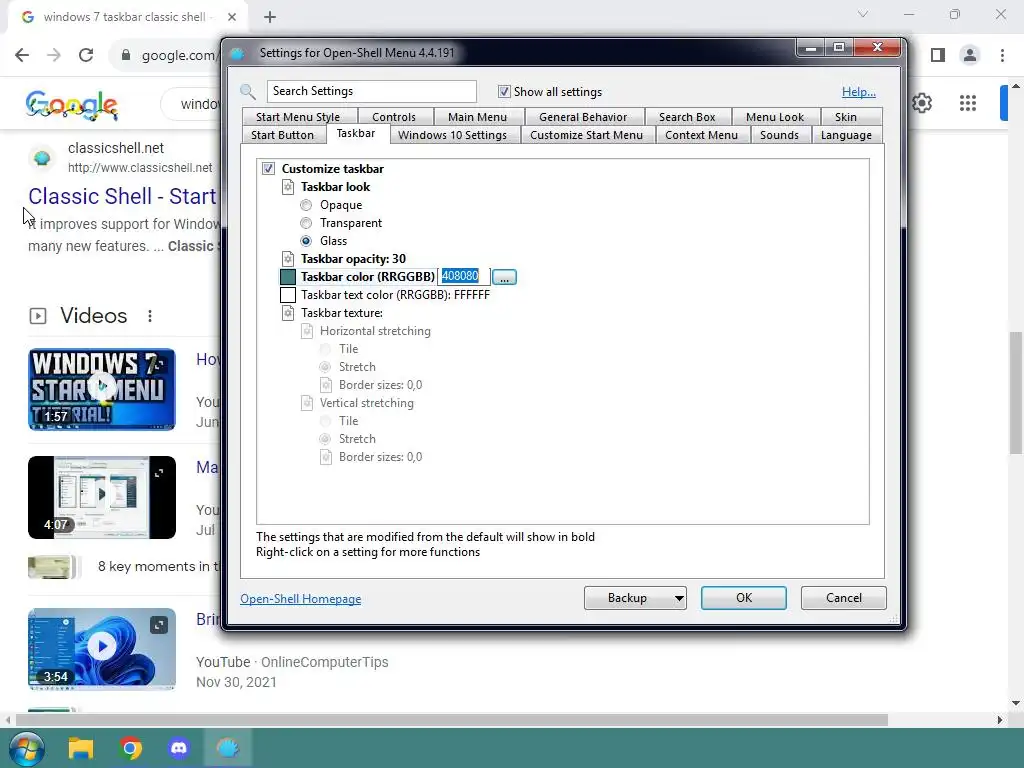Click the Backup button
The width and height of the screenshot is (1024, 768).
pos(628,598)
